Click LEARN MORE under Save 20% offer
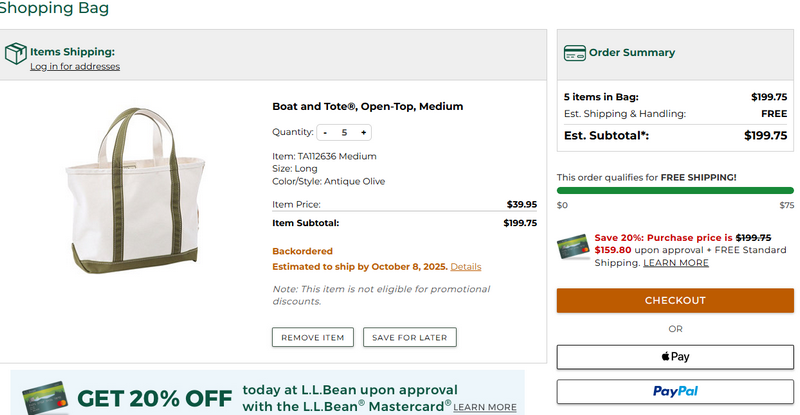The height and width of the screenshot is (415, 800). point(676,263)
